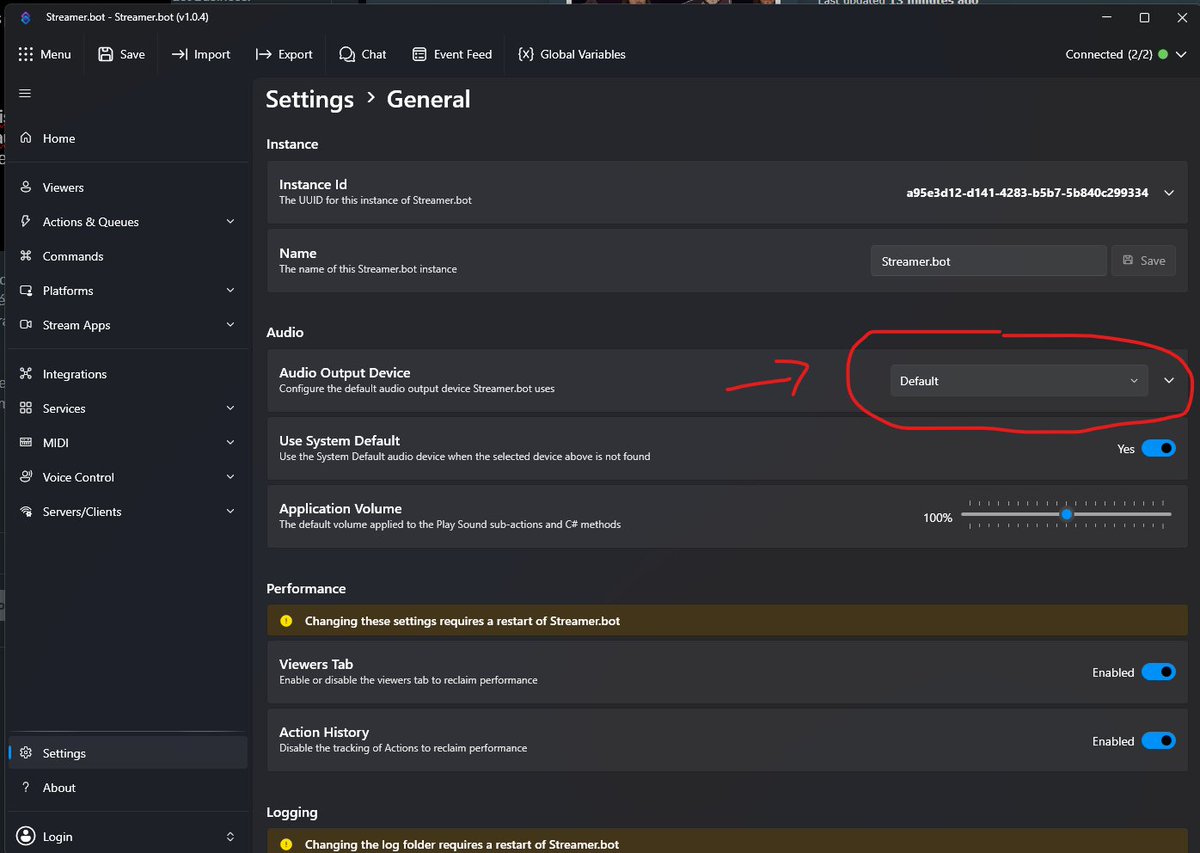1200x853 pixels.
Task: Click the Streamer.bot logo in title bar
Action: pos(25,18)
